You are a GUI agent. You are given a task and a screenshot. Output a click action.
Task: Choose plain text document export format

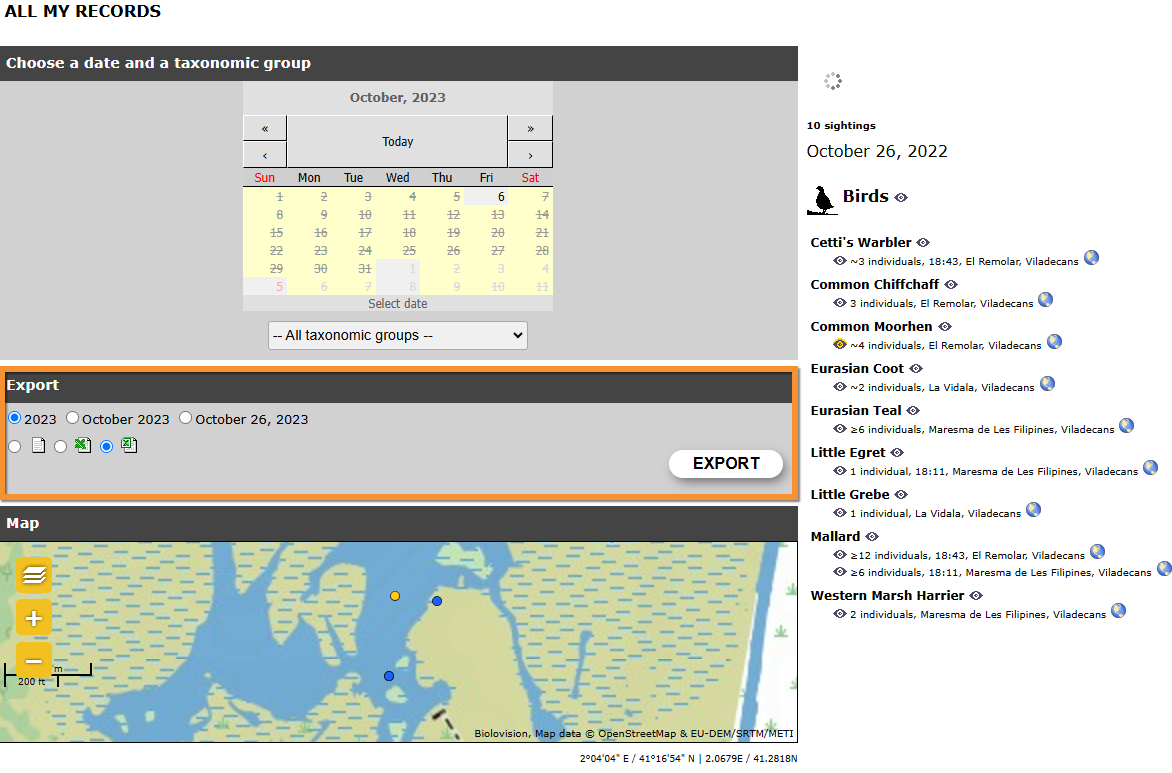pos(14,447)
